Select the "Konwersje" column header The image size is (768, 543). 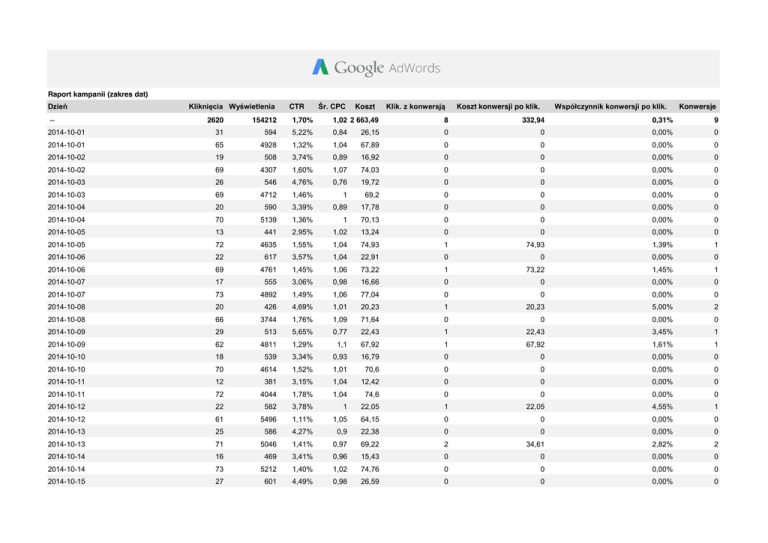(x=698, y=106)
